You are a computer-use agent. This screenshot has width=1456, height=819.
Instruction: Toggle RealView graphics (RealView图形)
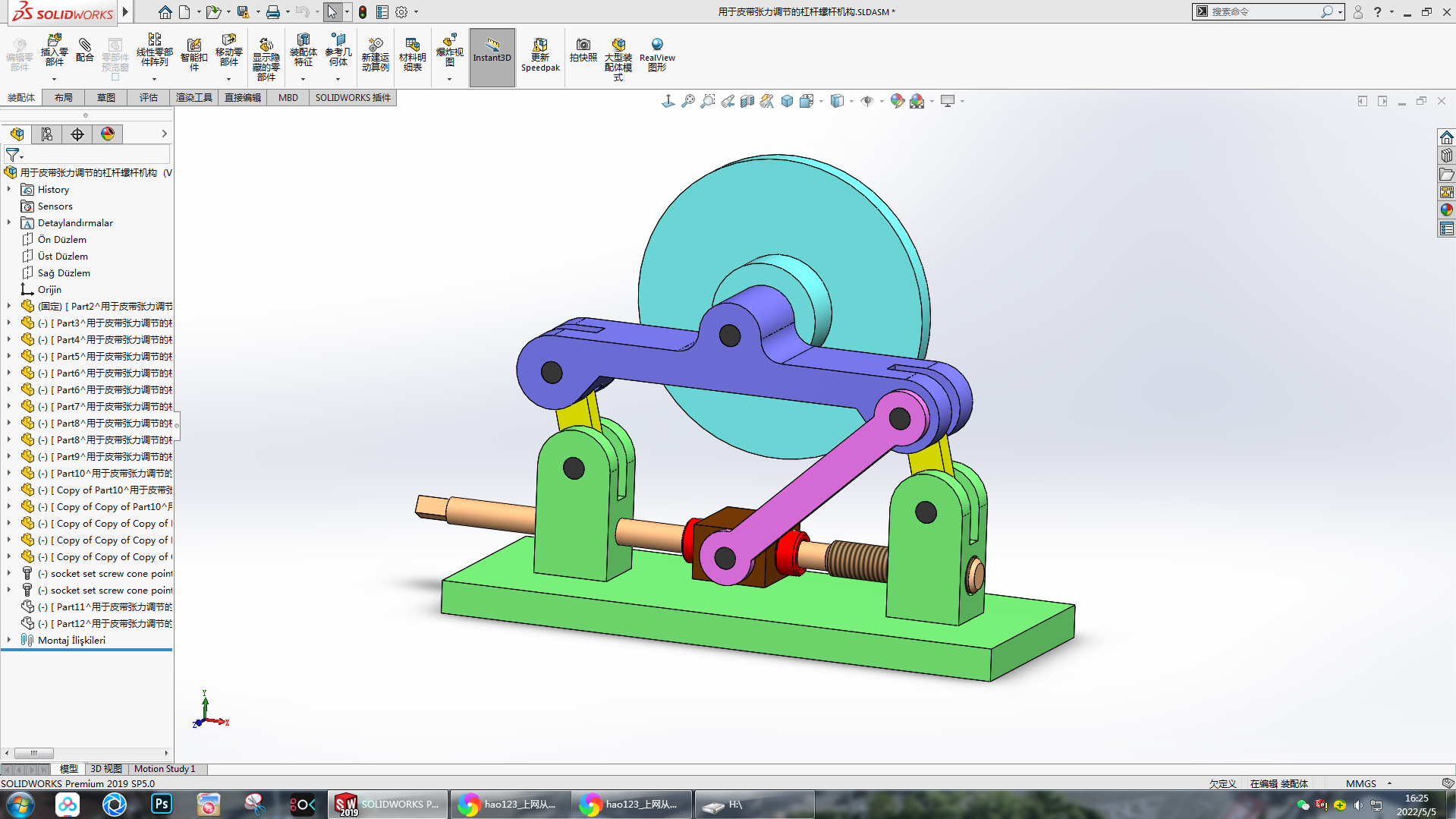pos(657,55)
